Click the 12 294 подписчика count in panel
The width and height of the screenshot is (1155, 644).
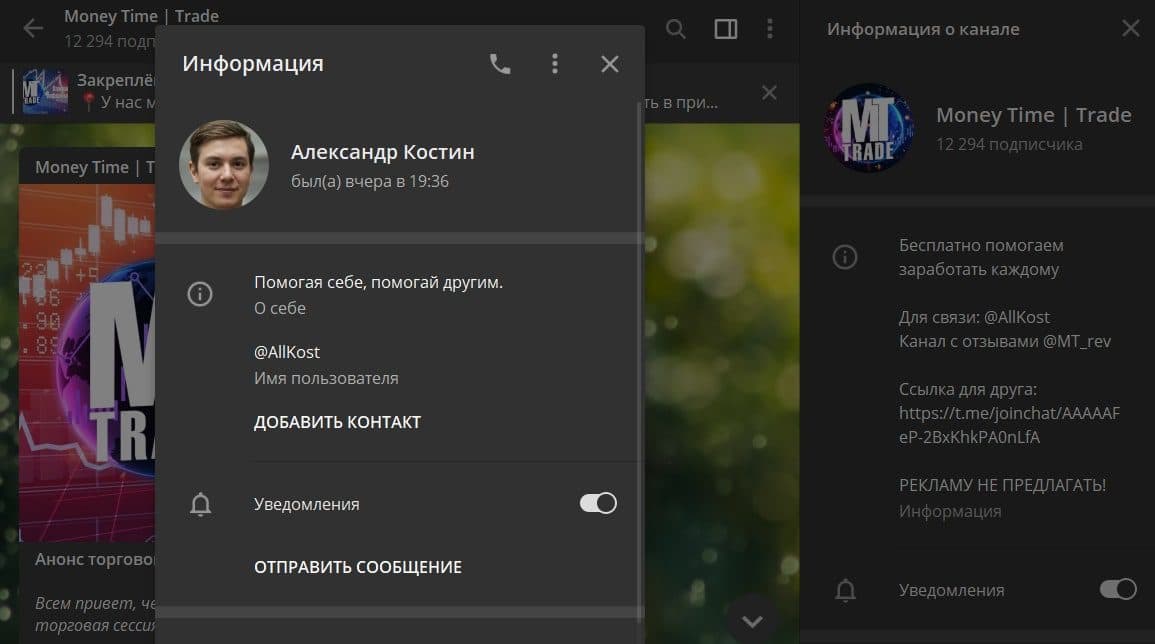1009,144
